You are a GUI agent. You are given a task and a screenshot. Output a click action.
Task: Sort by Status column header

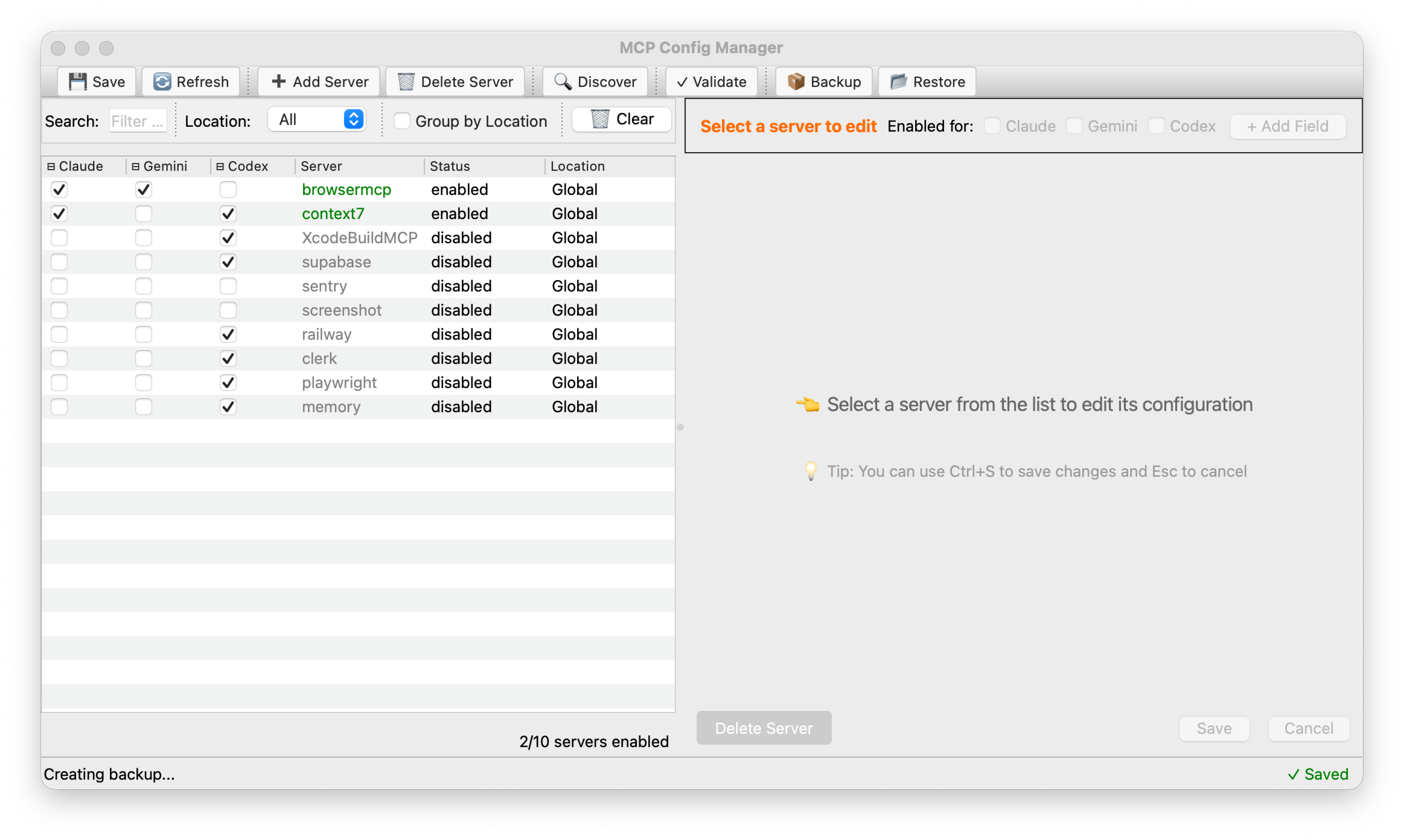[x=485, y=167]
